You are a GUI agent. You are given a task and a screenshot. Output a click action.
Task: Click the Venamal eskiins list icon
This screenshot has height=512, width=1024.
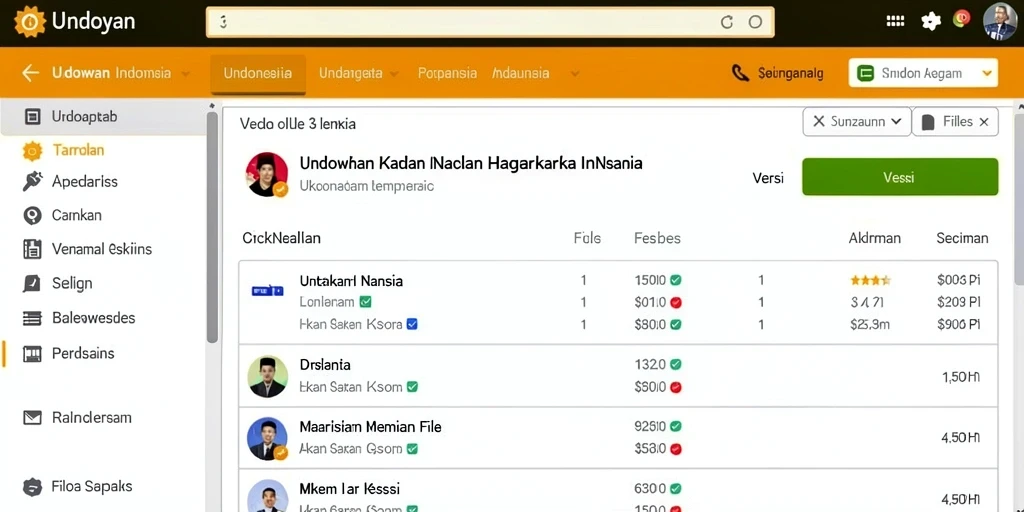[x=32, y=249]
